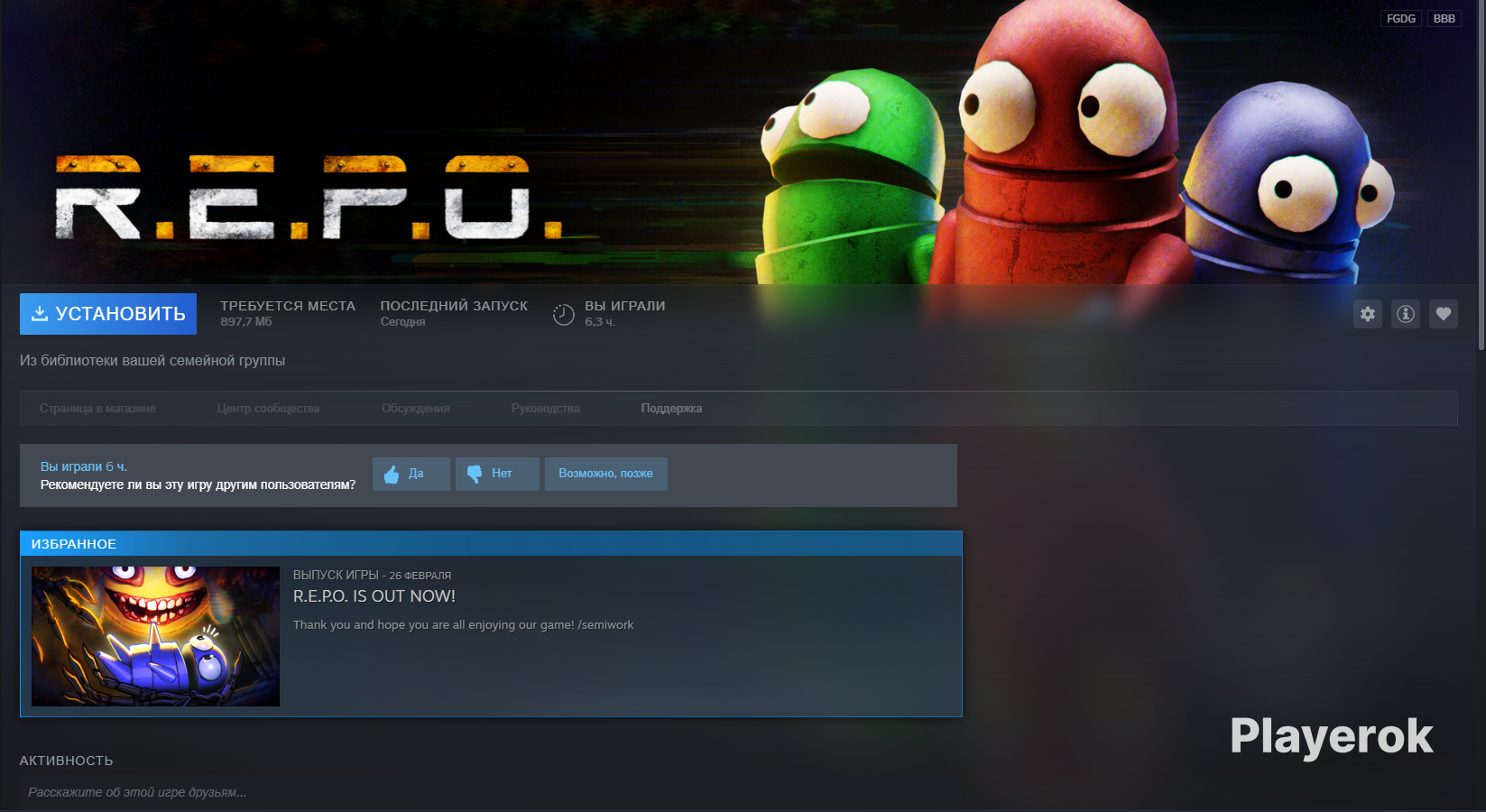Viewport: 1486px width, 812px height.
Task: Click Возможно, позже button
Action: pyautogui.click(x=606, y=474)
